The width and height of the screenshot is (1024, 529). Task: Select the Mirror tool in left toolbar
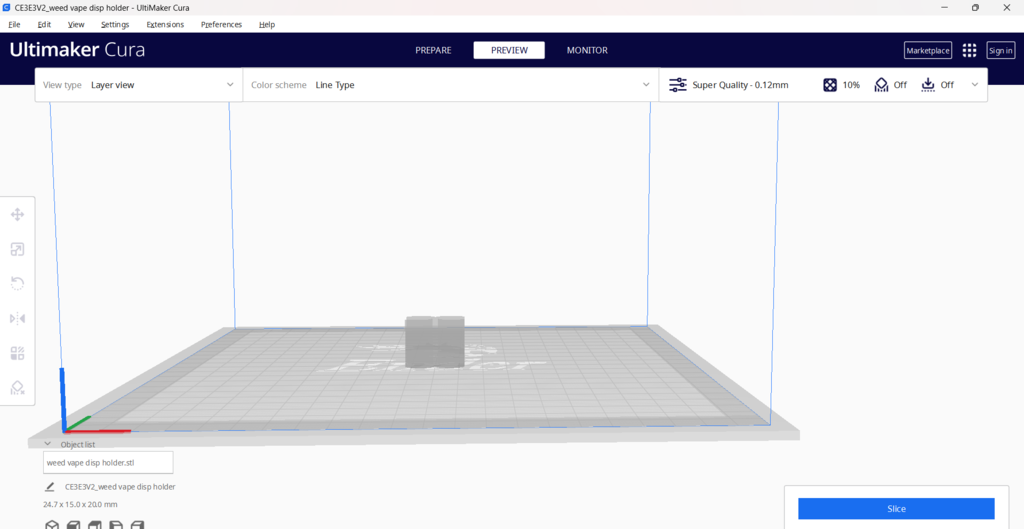pos(17,318)
